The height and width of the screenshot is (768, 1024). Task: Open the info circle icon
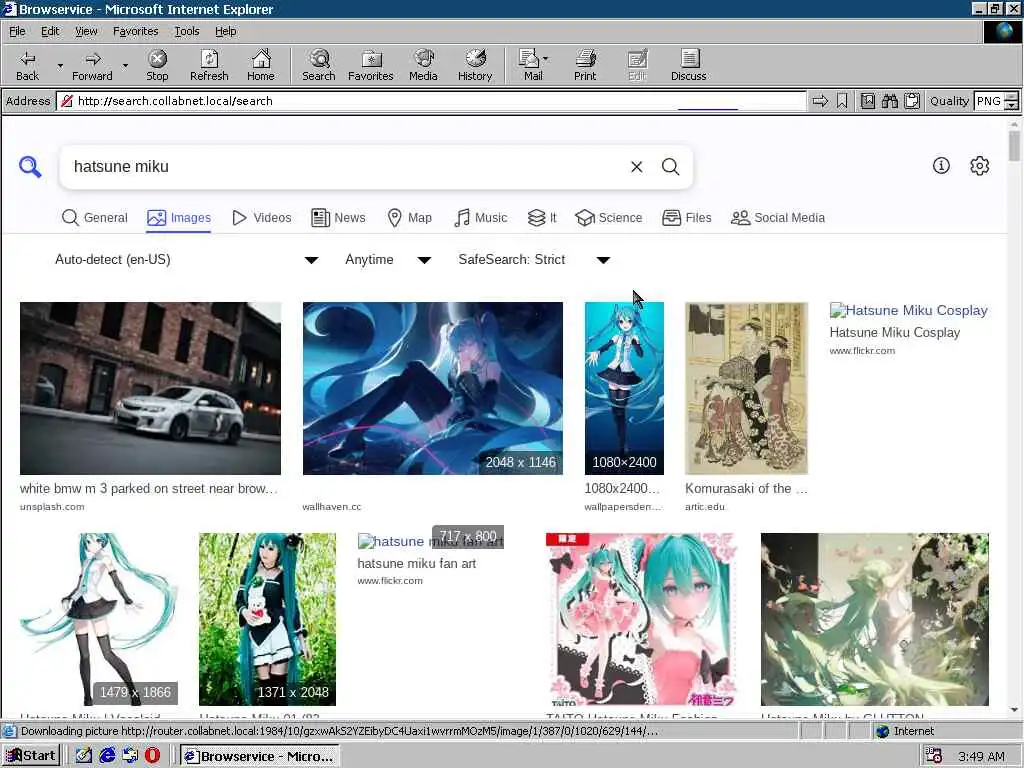click(x=941, y=166)
